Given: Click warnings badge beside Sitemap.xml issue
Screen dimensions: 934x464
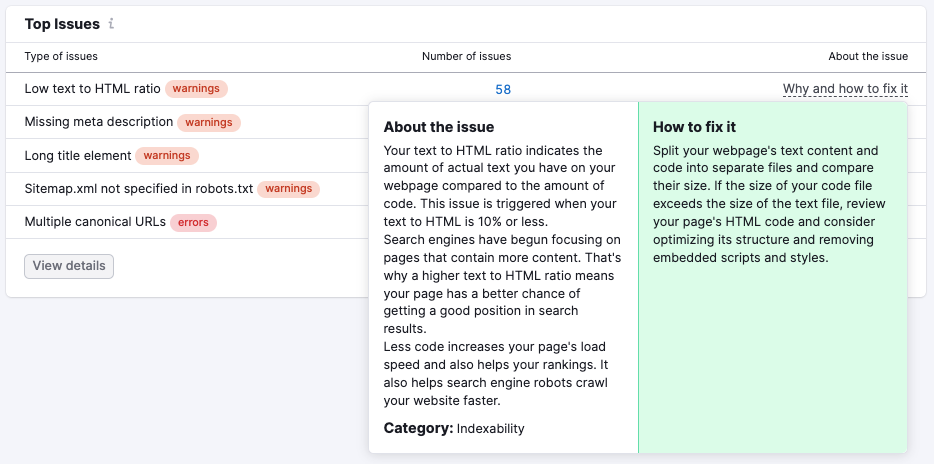Looking at the screenshot, I should (x=288, y=188).
